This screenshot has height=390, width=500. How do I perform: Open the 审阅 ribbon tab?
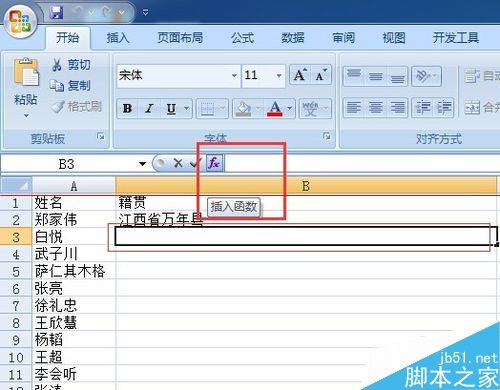pyautogui.click(x=343, y=38)
